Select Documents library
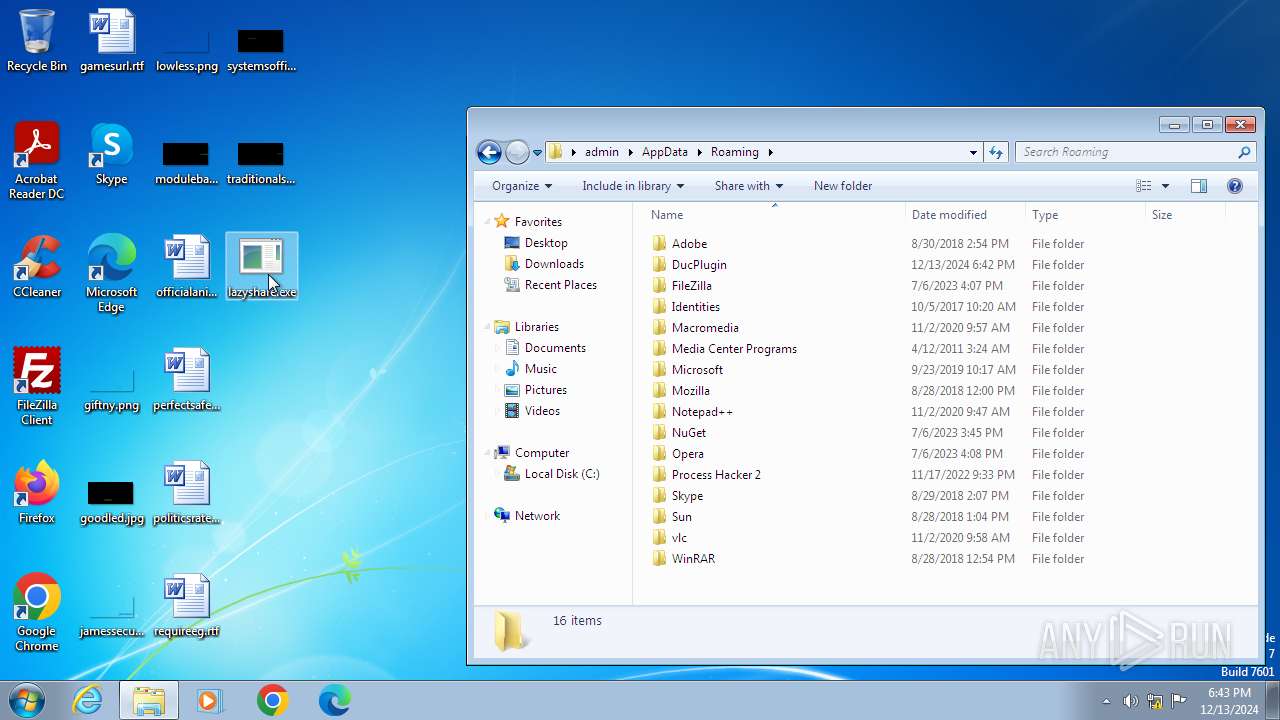Image resolution: width=1280 pixels, height=720 pixels. [555, 348]
